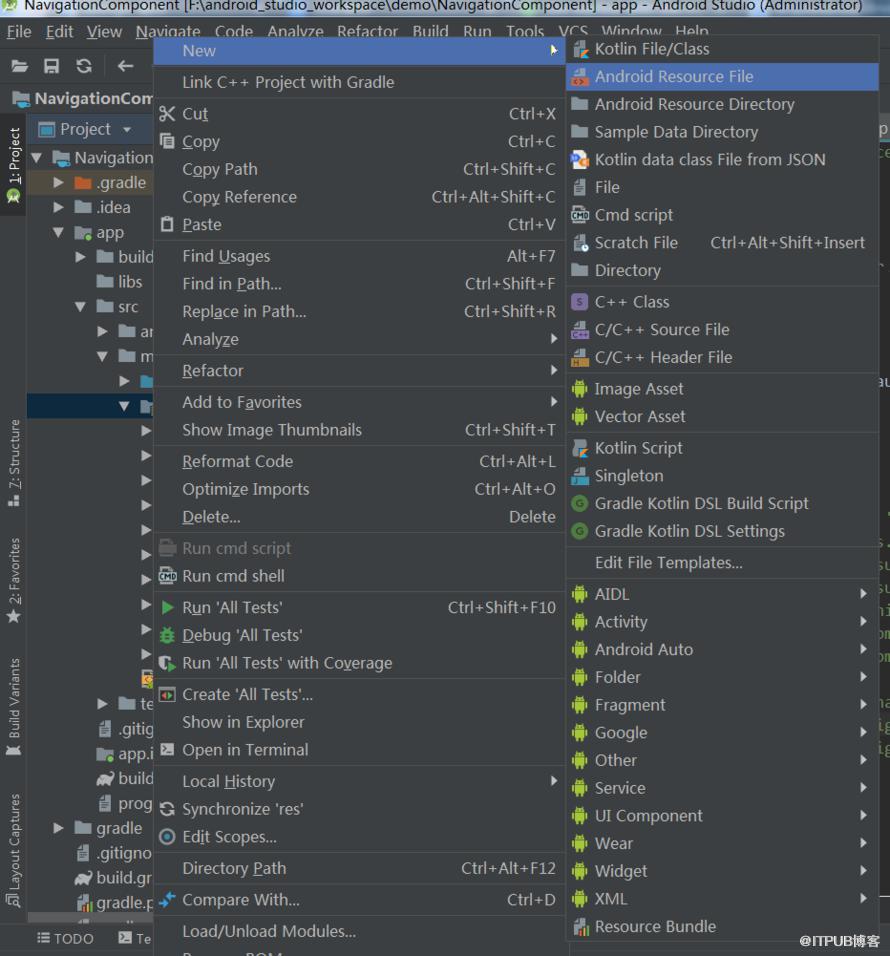This screenshot has width=890, height=956.
Task: Select the libs folder in tree
Action: [x=119, y=282]
